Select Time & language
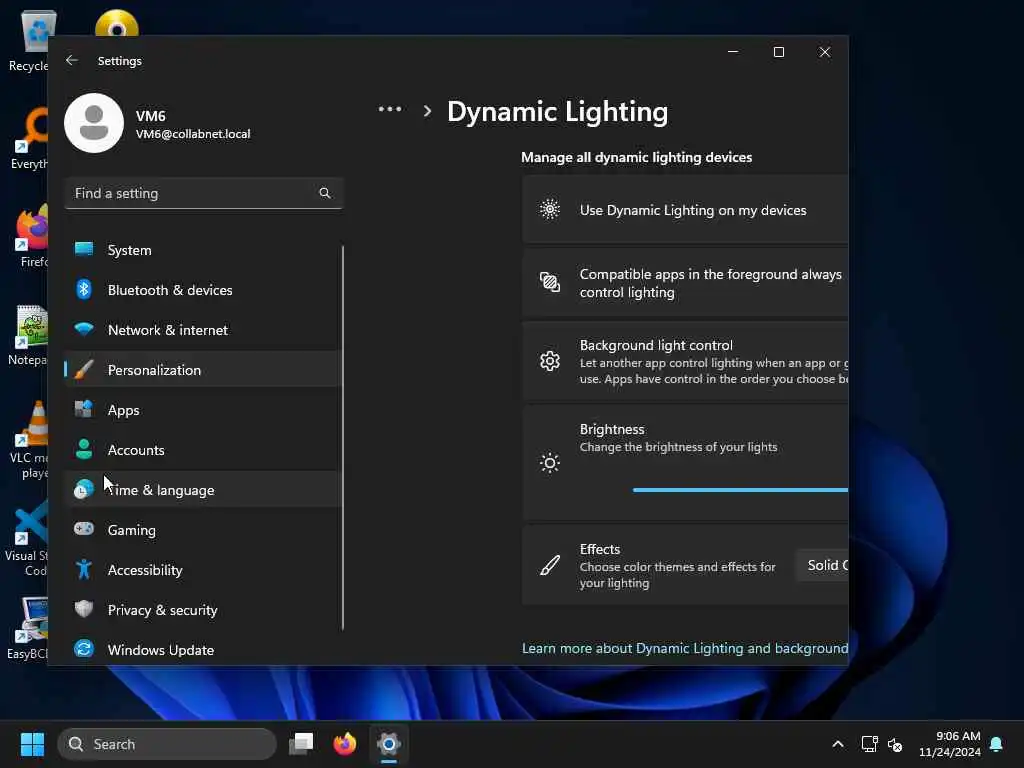The image size is (1024, 768). tap(203, 489)
